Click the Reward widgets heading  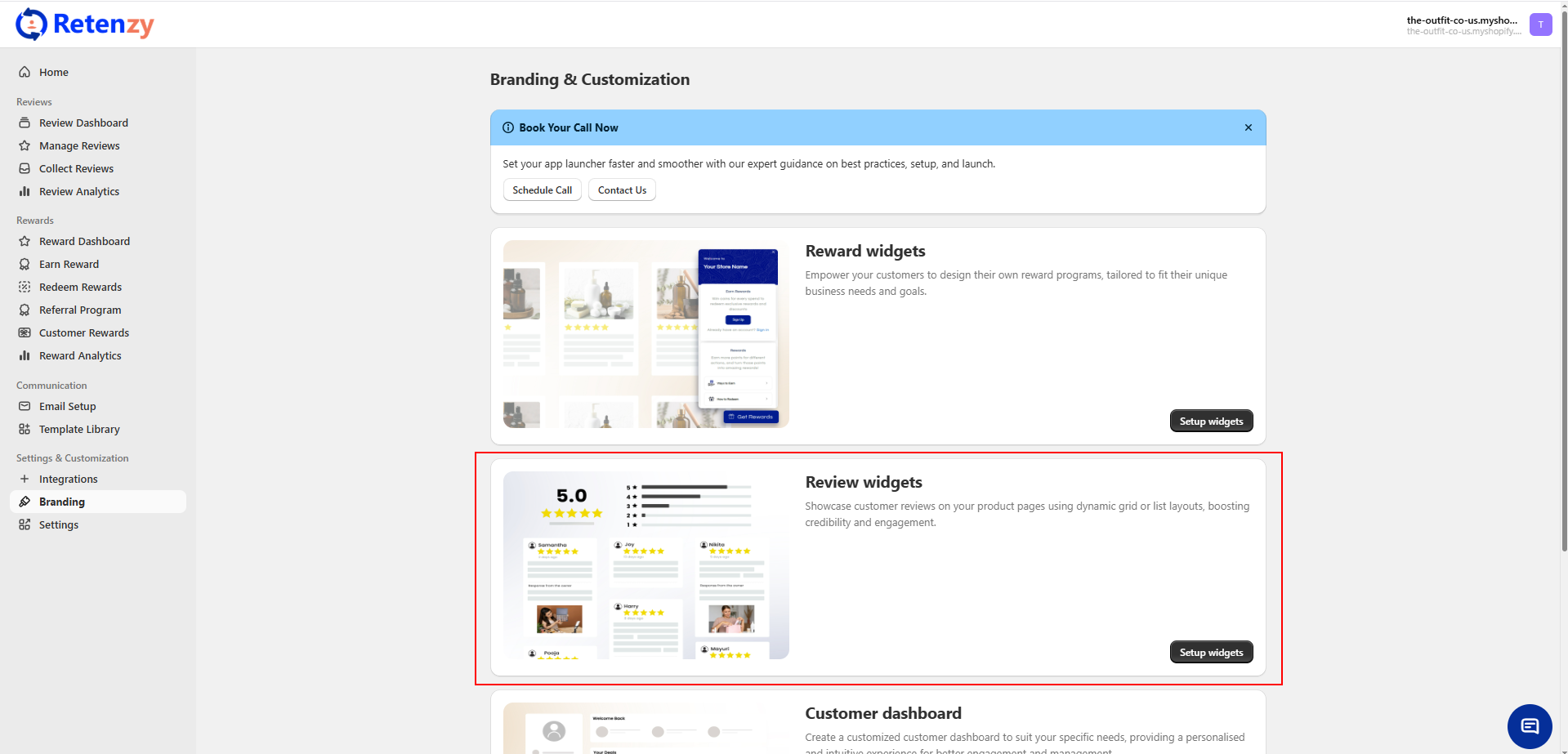point(865,251)
